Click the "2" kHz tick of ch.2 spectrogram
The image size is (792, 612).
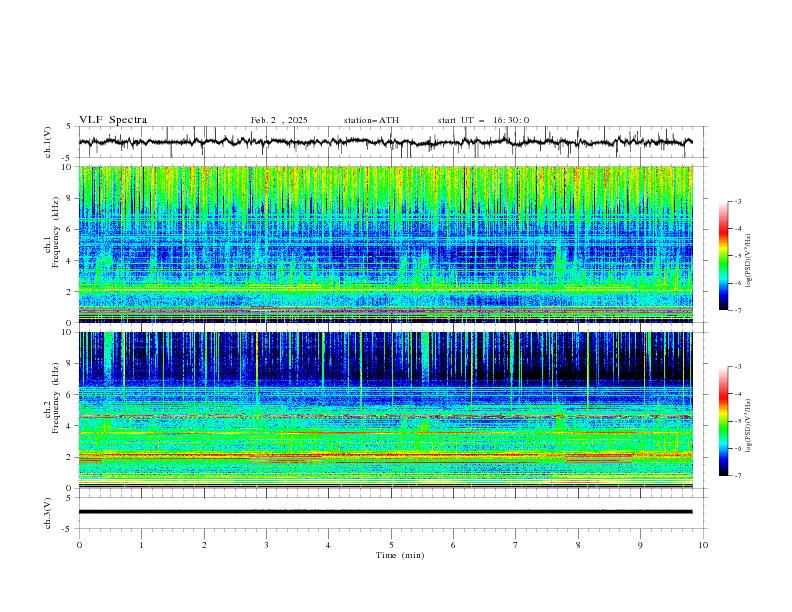pos(71,457)
